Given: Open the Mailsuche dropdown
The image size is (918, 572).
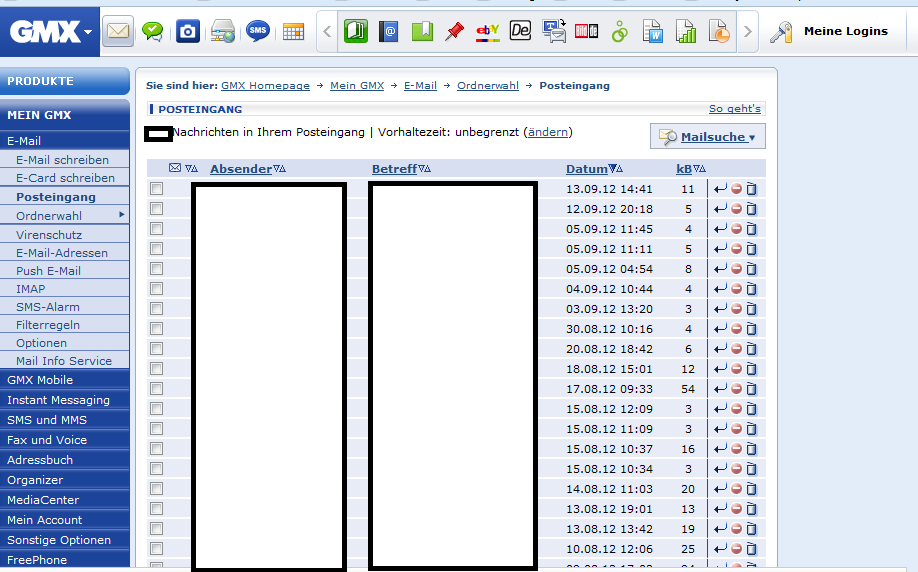Looking at the screenshot, I should tap(708, 137).
